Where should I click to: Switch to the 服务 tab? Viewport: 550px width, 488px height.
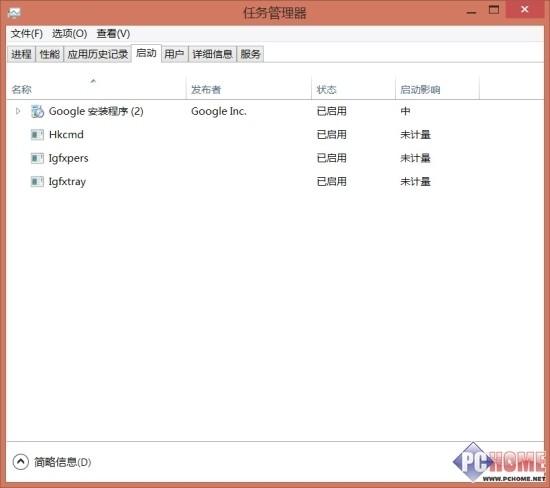[x=250, y=54]
